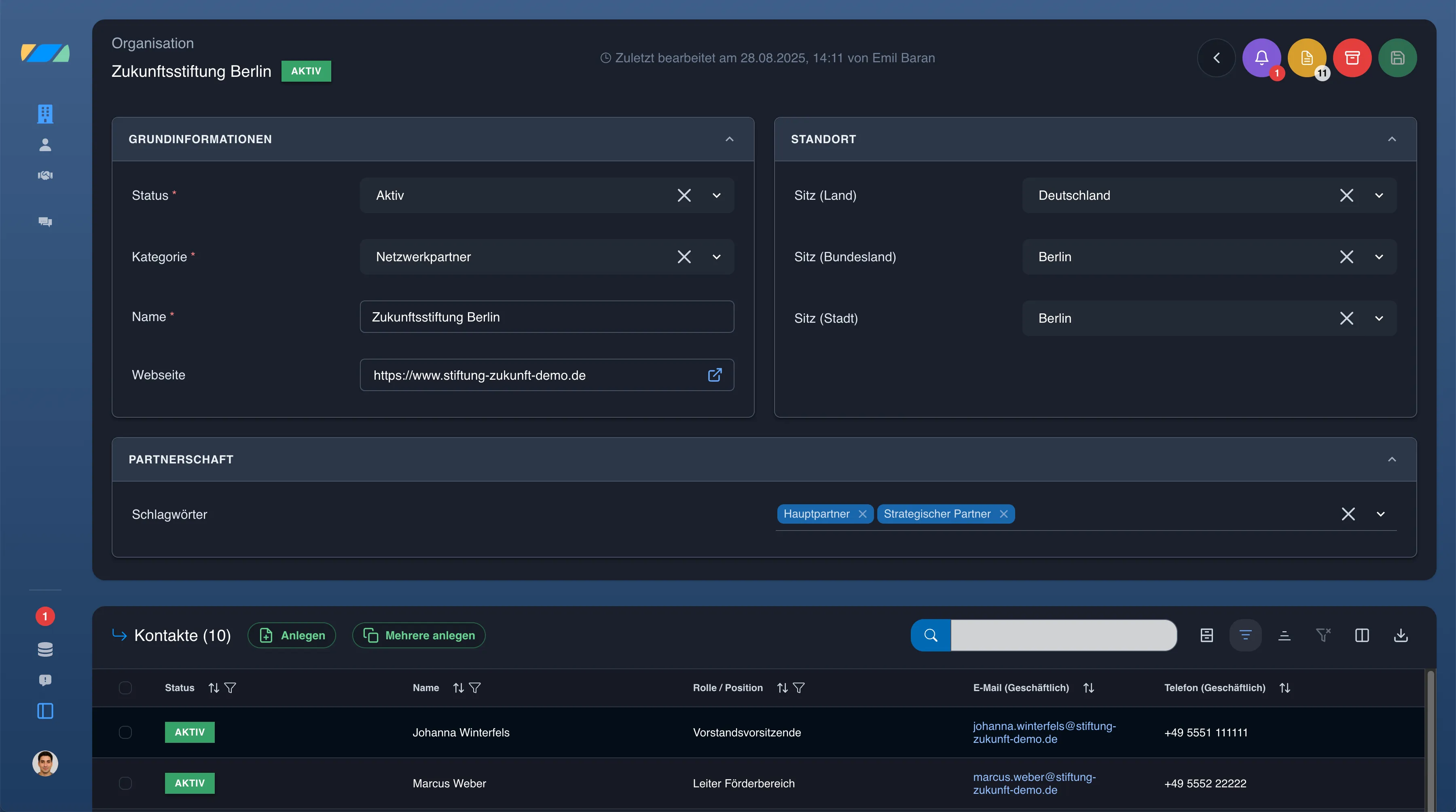
Task: Collapse the Grundinformationen section
Action: tap(730, 139)
